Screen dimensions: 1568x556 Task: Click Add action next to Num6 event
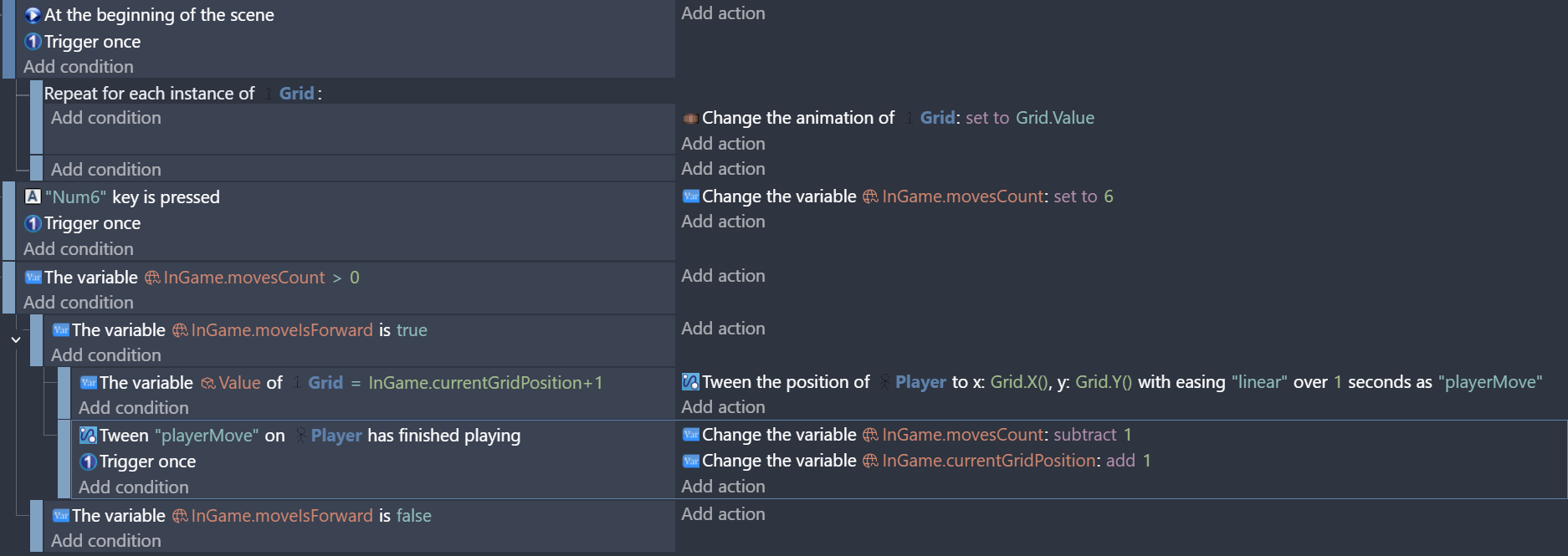[723, 222]
